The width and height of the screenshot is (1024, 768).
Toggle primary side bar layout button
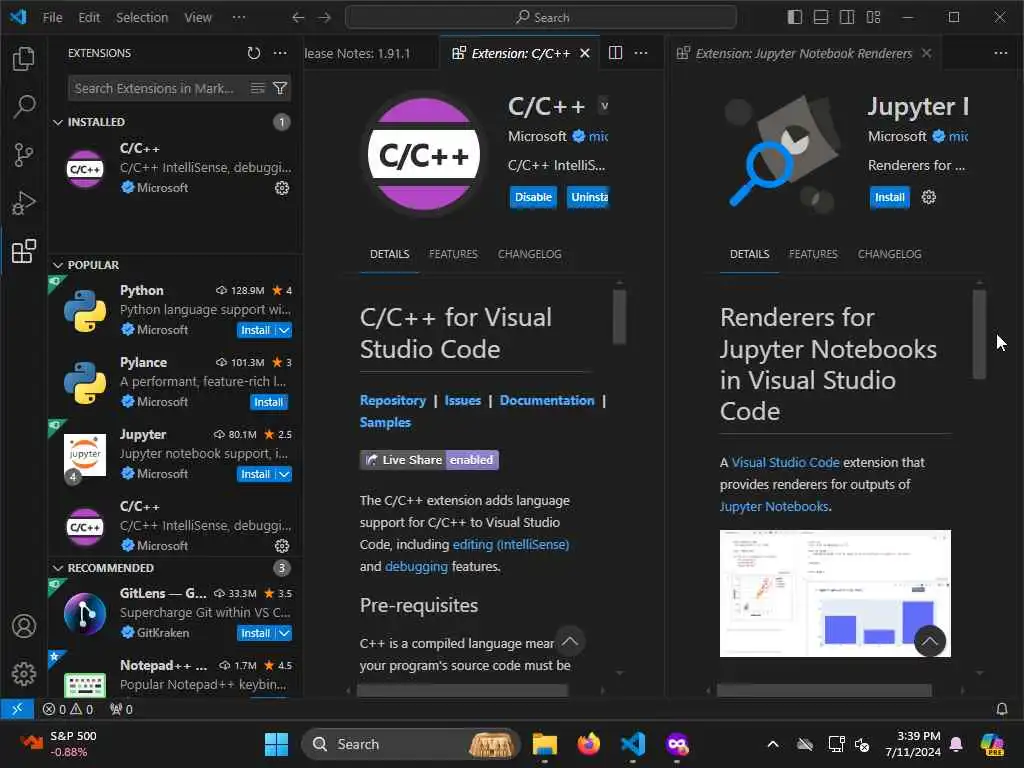coord(795,18)
